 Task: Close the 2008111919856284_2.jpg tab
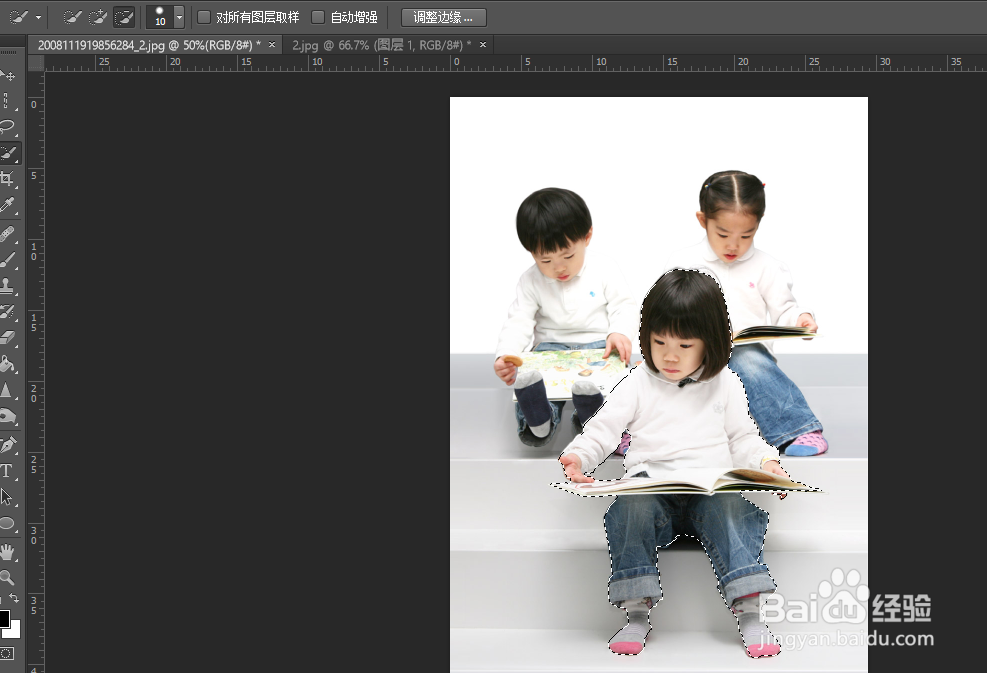point(272,45)
